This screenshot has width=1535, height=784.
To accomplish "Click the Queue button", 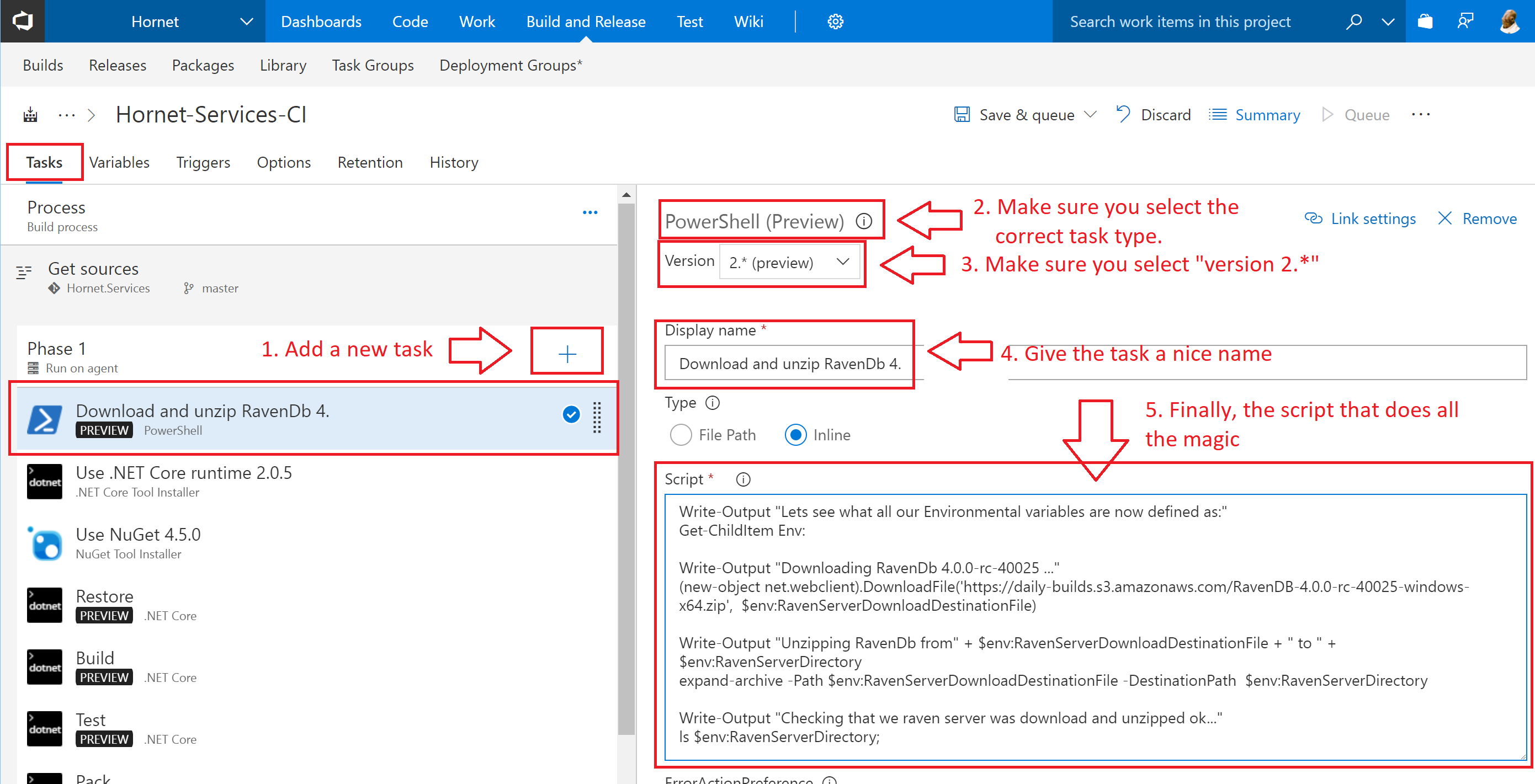I will tap(1355, 114).
